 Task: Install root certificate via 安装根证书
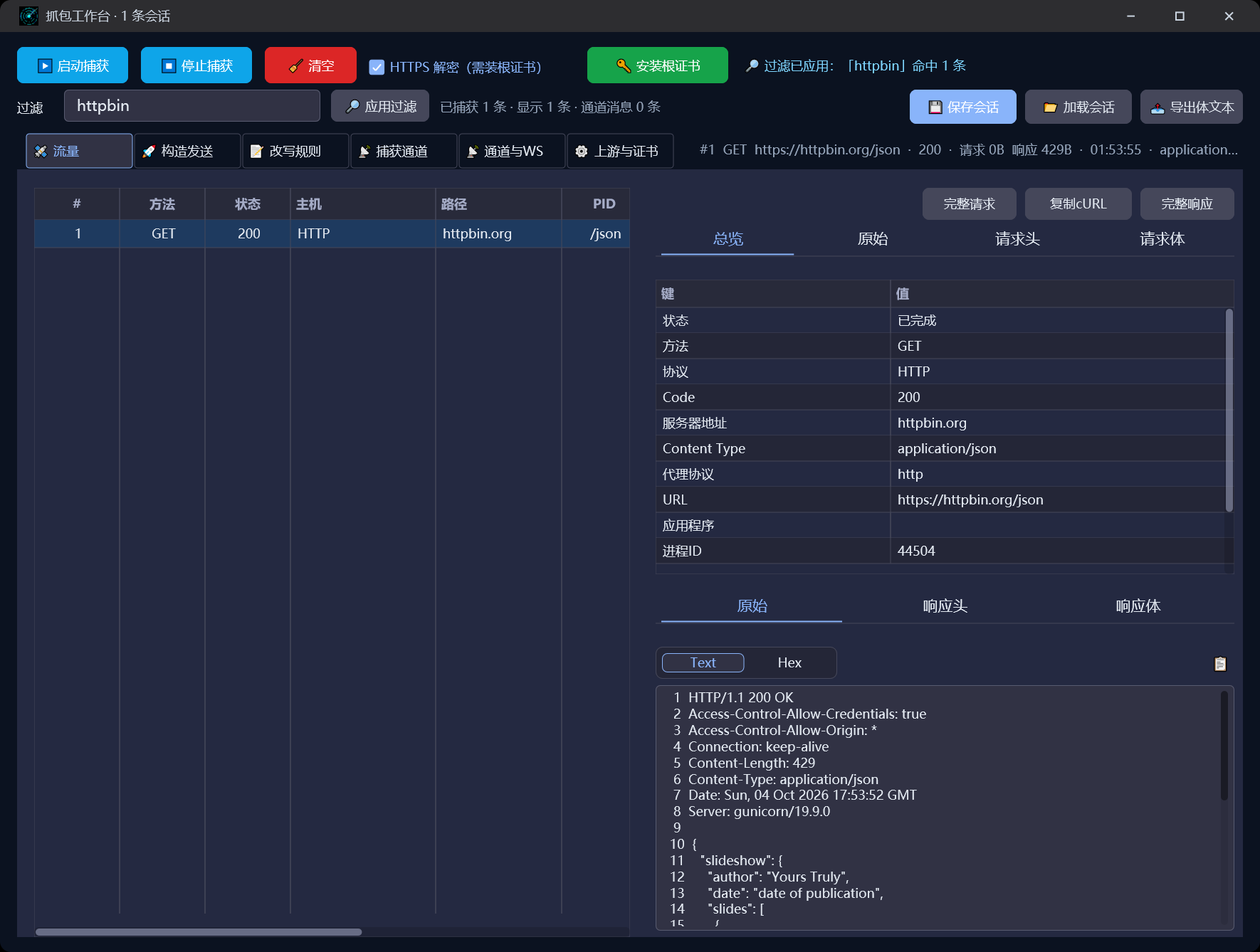[x=658, y=65]
